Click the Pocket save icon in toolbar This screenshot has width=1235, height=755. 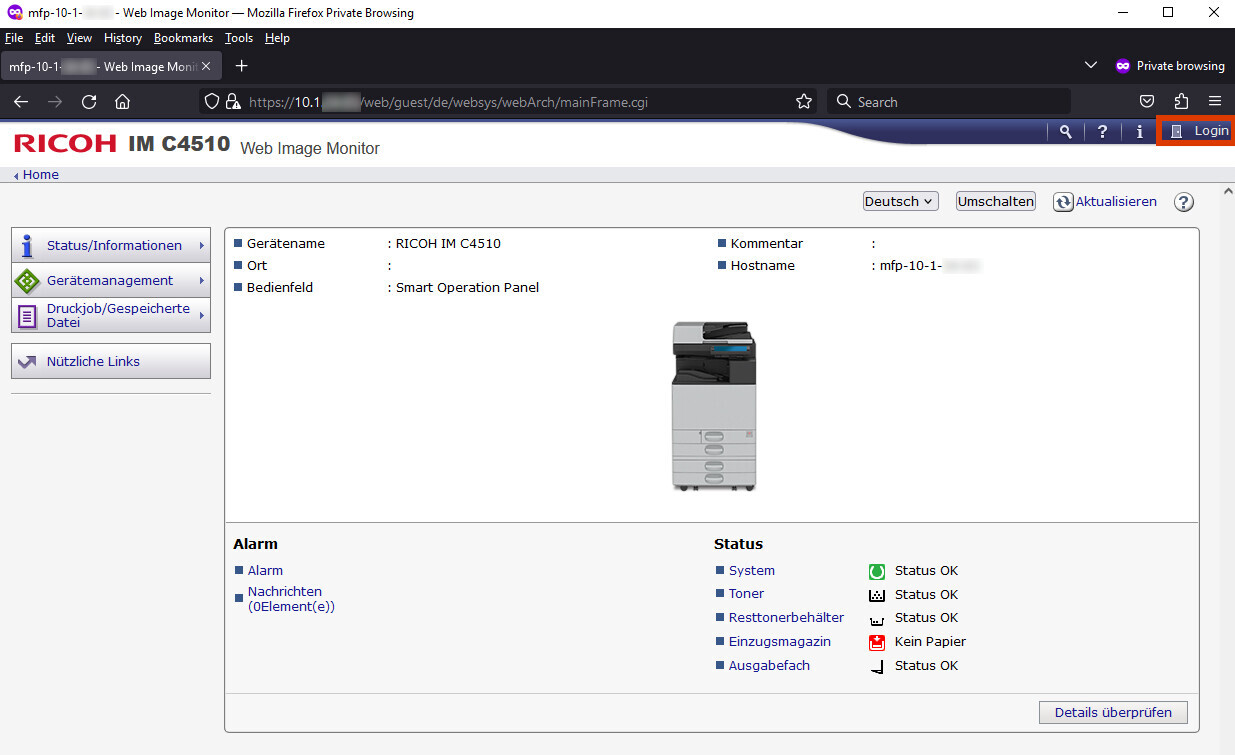tap(1148, 102)
